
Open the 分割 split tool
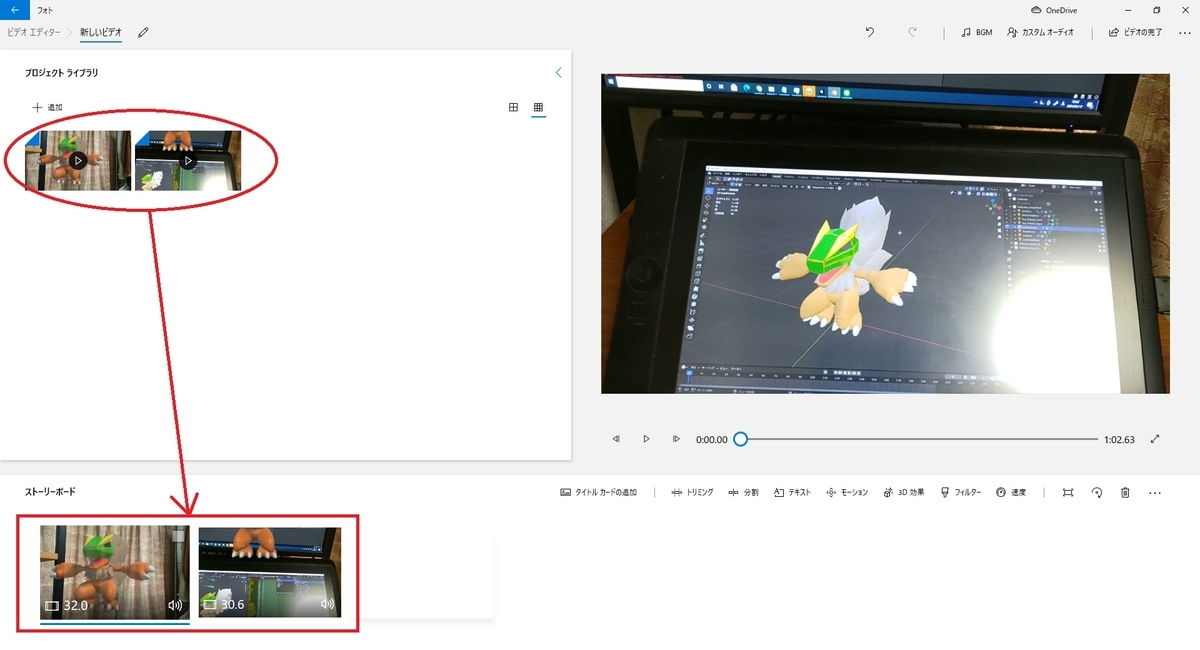[x=743, y=493]
